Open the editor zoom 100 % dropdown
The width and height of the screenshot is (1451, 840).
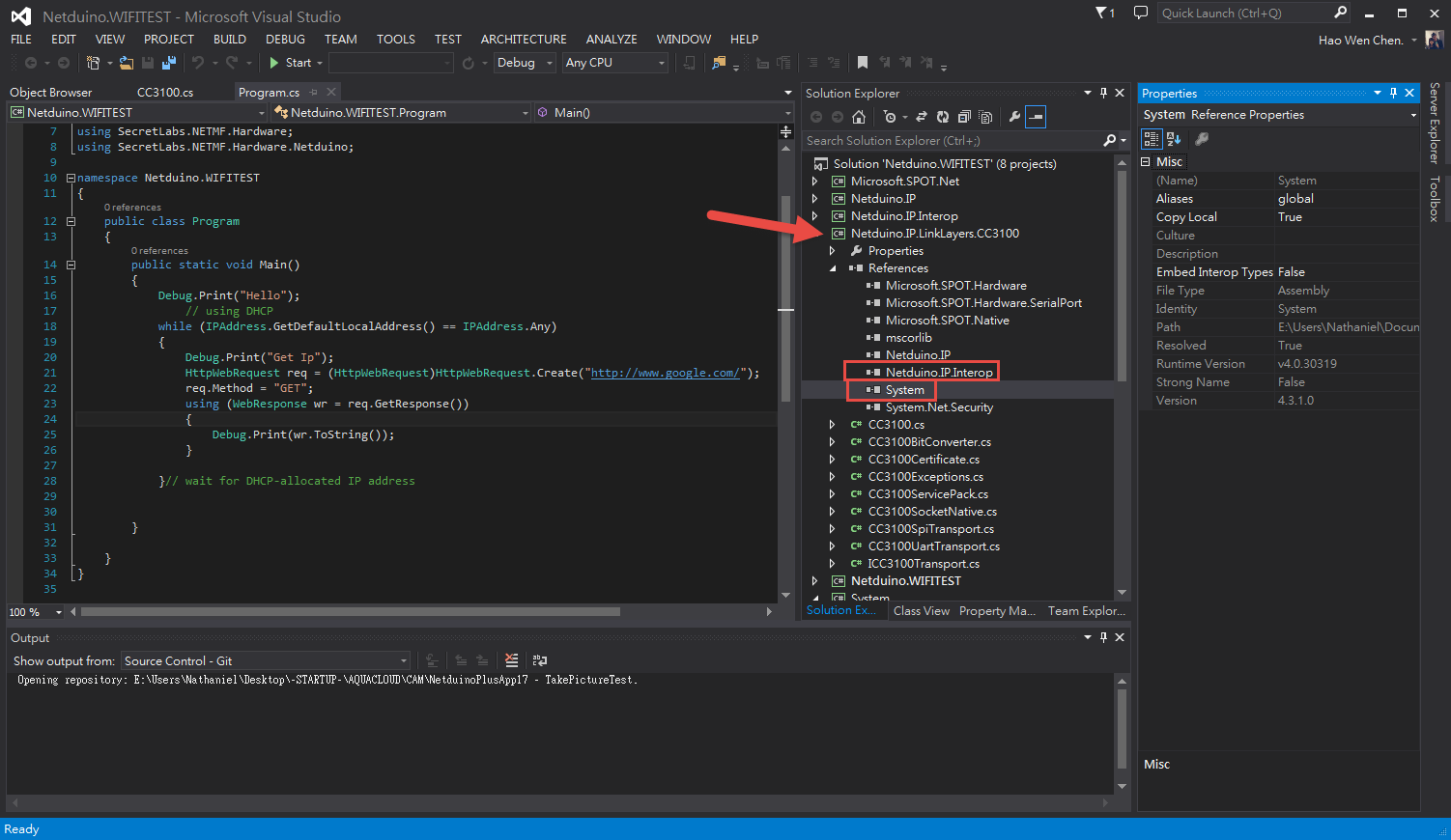(59, 612)
